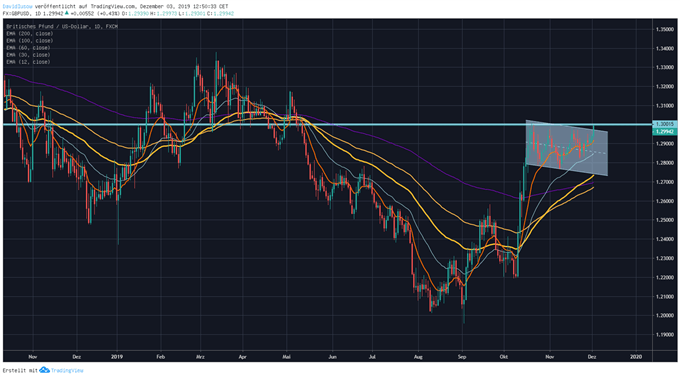Click the 1.34000 price axis label
The image size is (680, 377).
664,48
